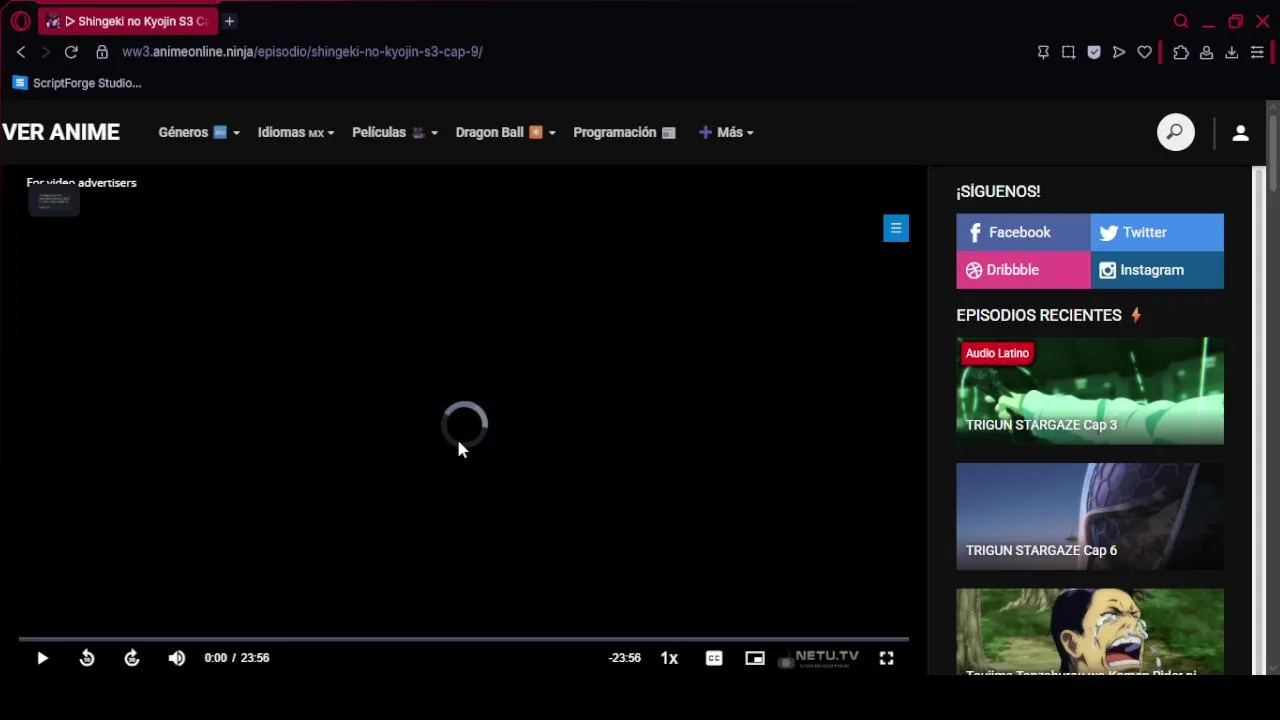Follow on Twitter
This screenshot has width=1280, height=720.
click(1157, 232)
